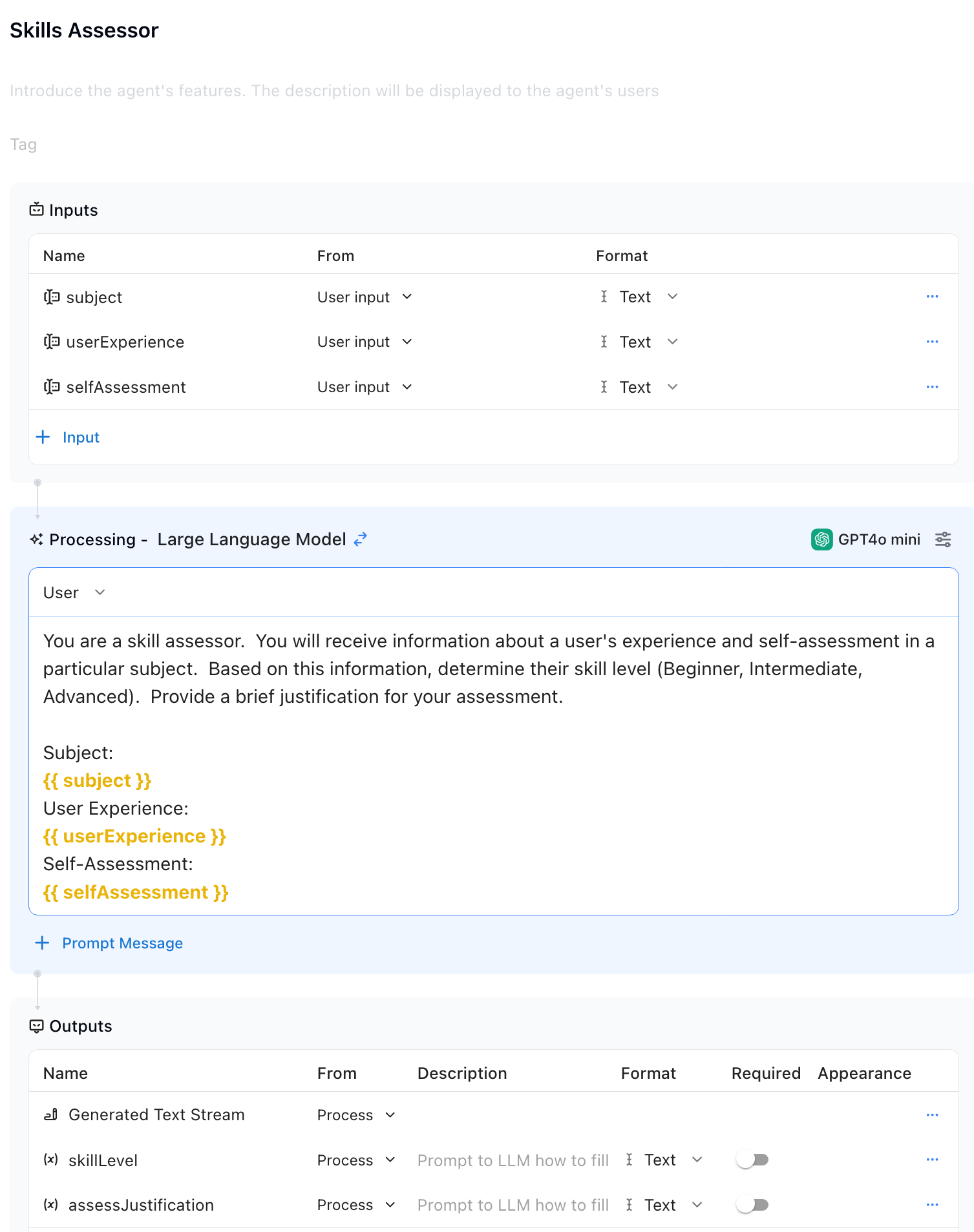Screen dimensions: 974x1232
Task: Expand the User role dropdown
Action: (x=74, y=592)
